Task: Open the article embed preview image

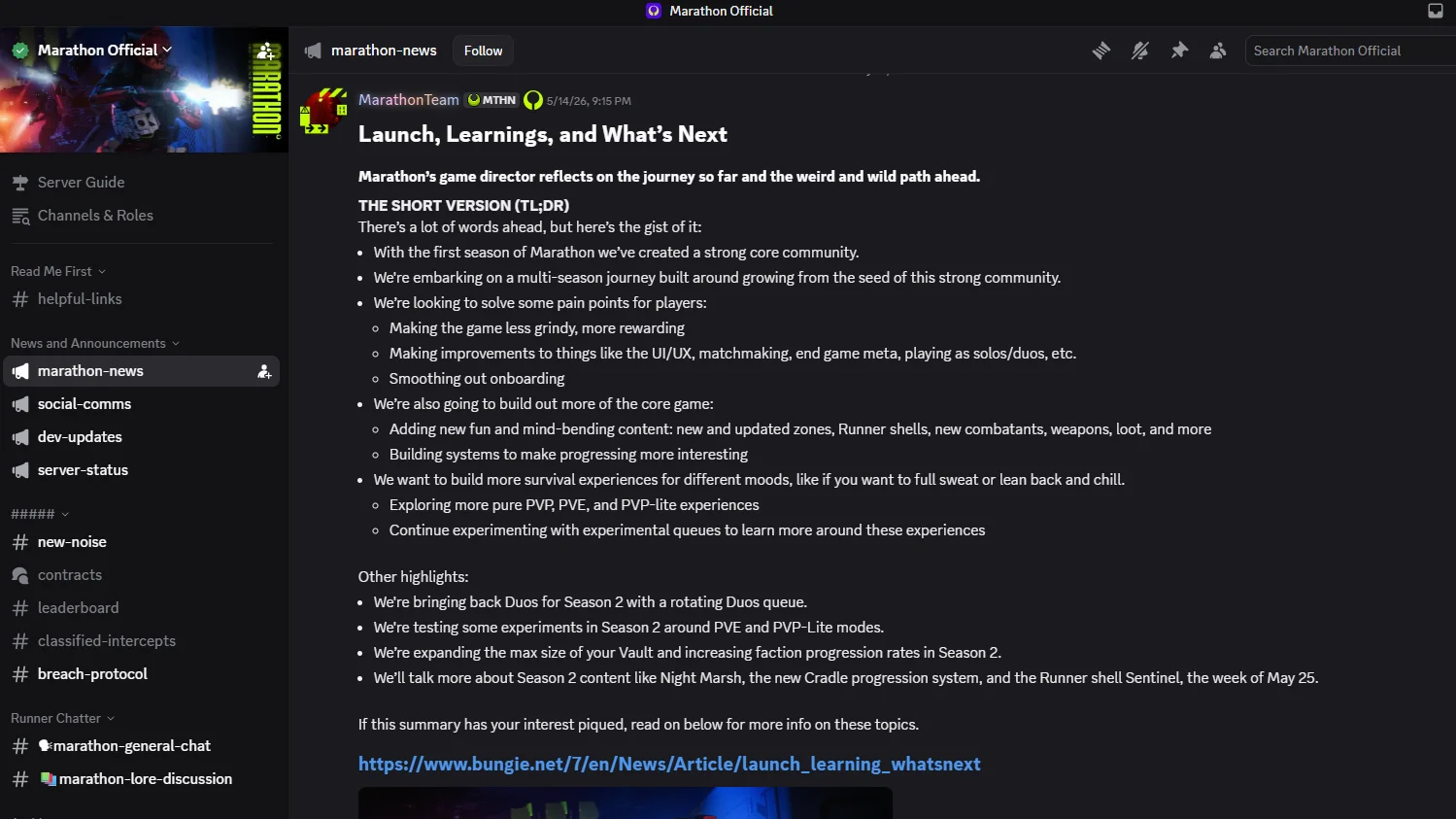Action: (626, 803)
